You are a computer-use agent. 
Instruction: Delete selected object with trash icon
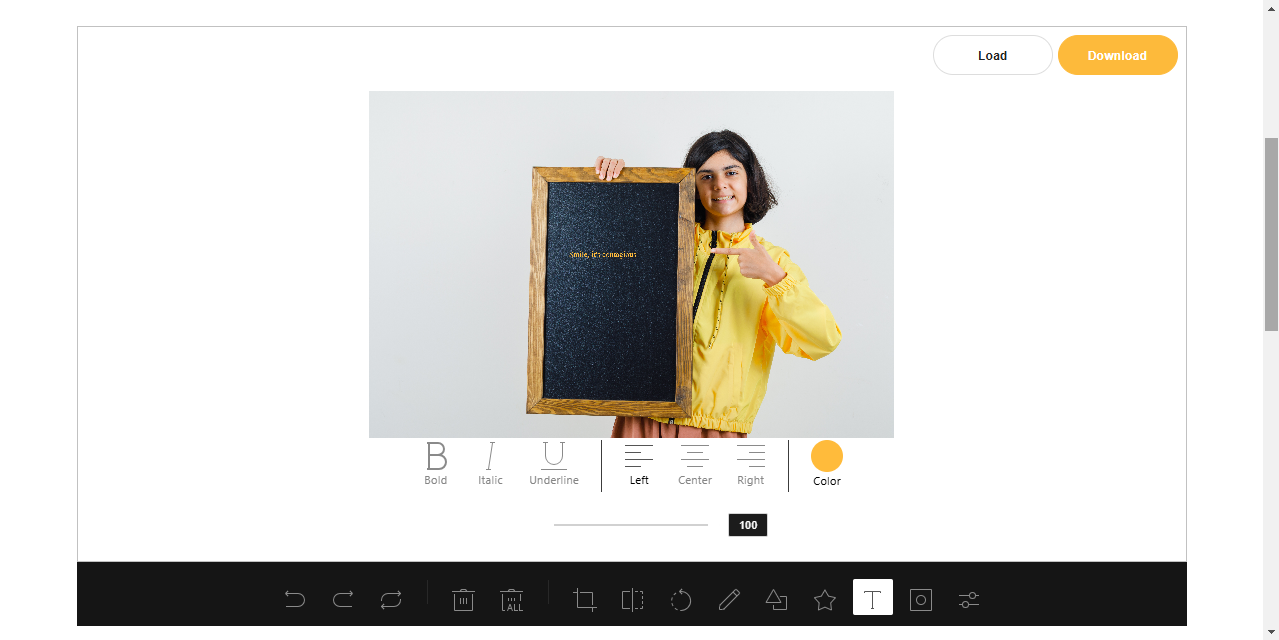coord(463,599)
